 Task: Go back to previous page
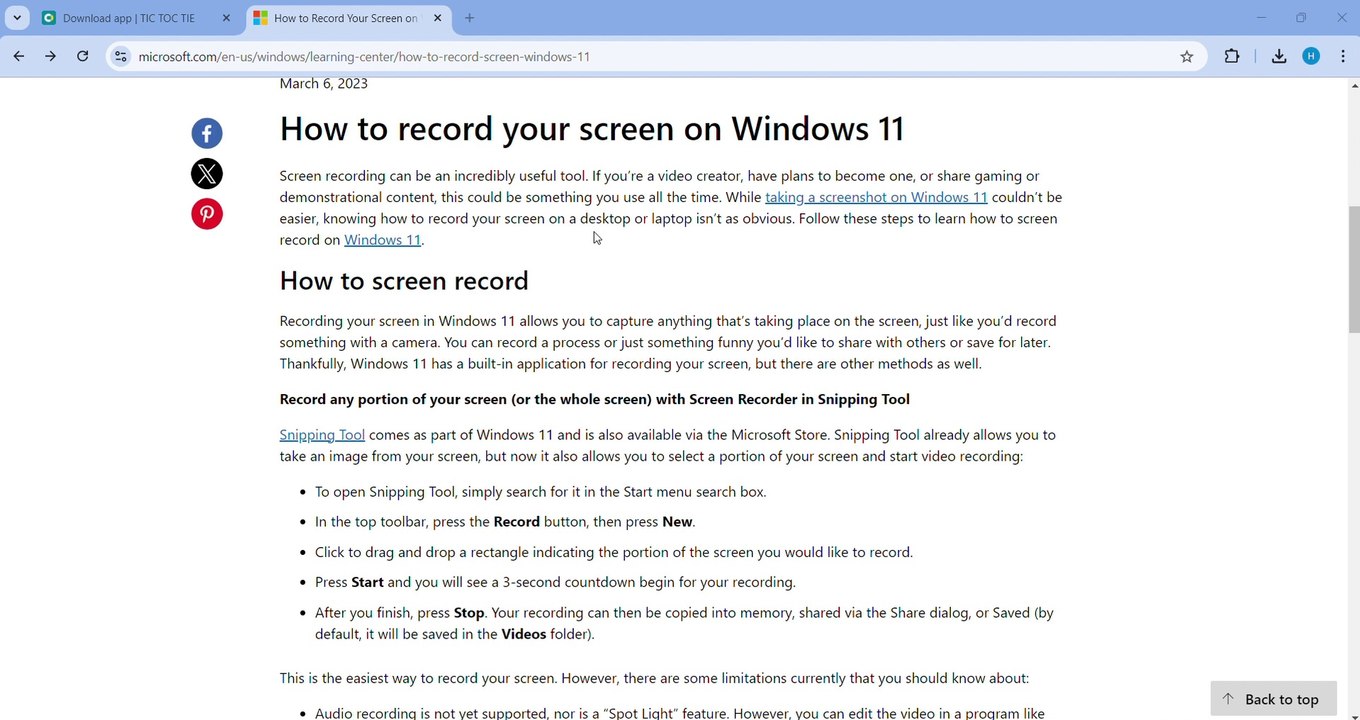tap(19, 57)
